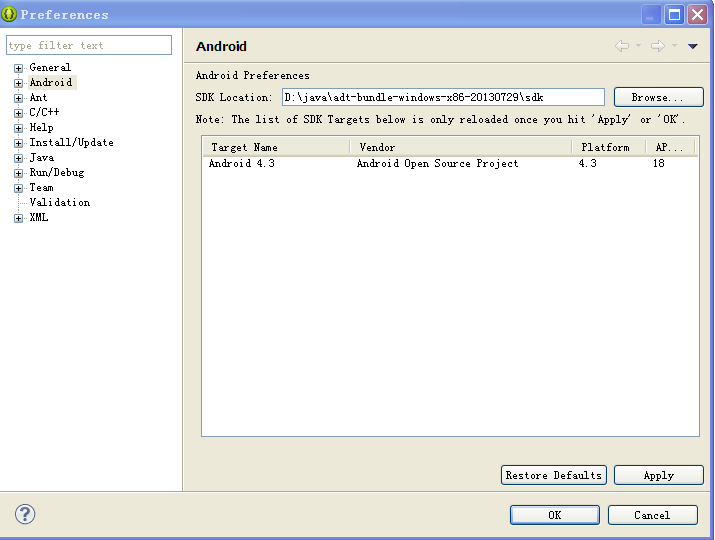The height and width of the screenshot is (540, 715).
Task: Select Java preferences category
Action: click(x=41, y=157)
